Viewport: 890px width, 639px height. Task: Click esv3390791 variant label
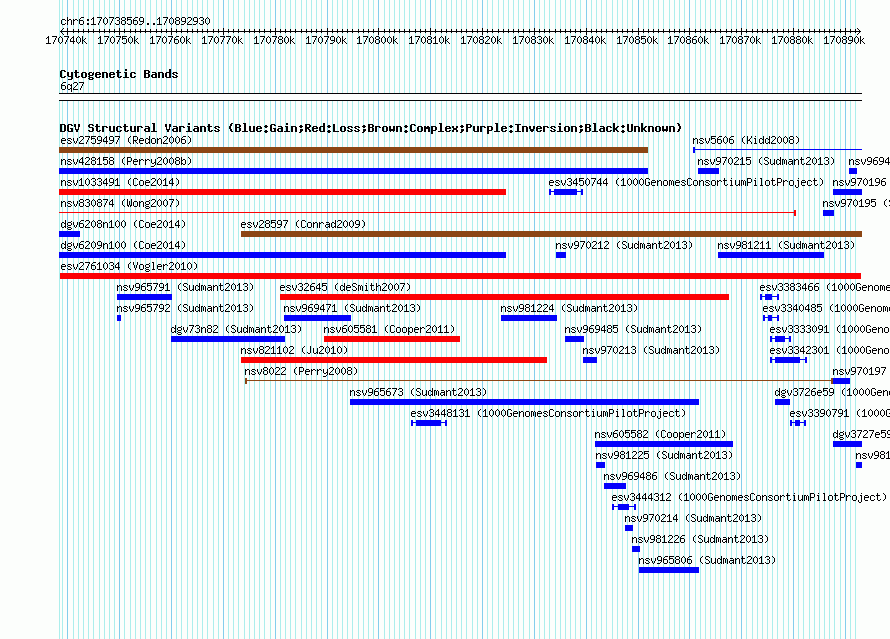pos(839,413)
